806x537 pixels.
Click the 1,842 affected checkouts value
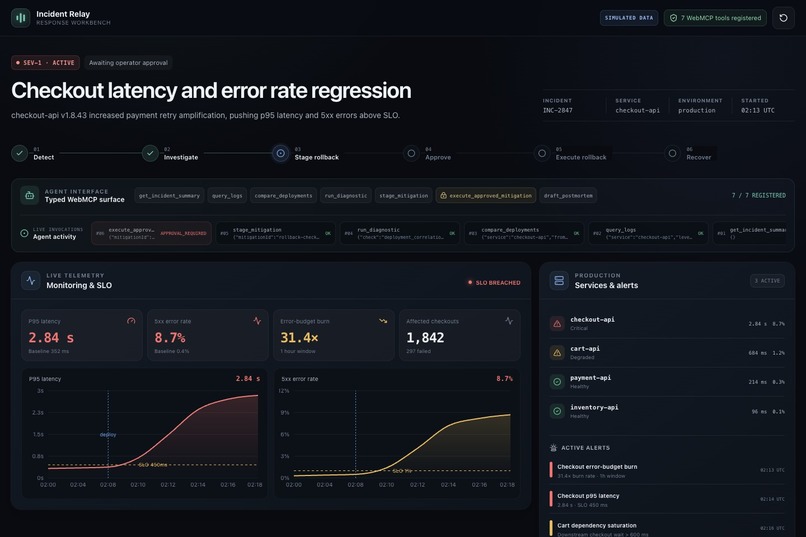click(425, 338)
